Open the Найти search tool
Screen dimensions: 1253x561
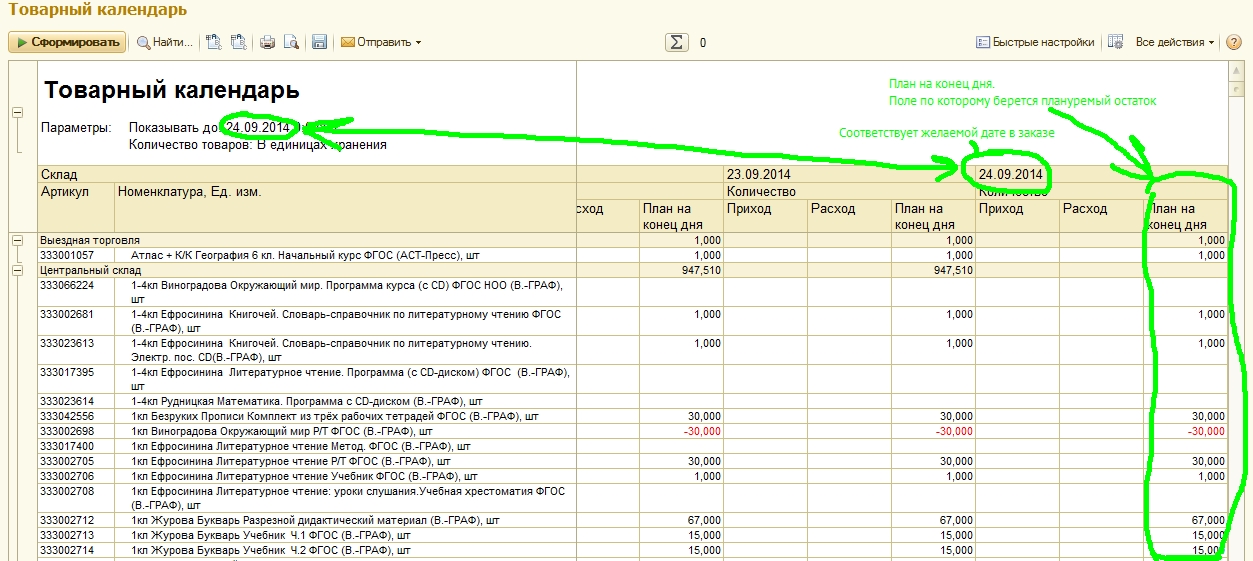[165, 42]
